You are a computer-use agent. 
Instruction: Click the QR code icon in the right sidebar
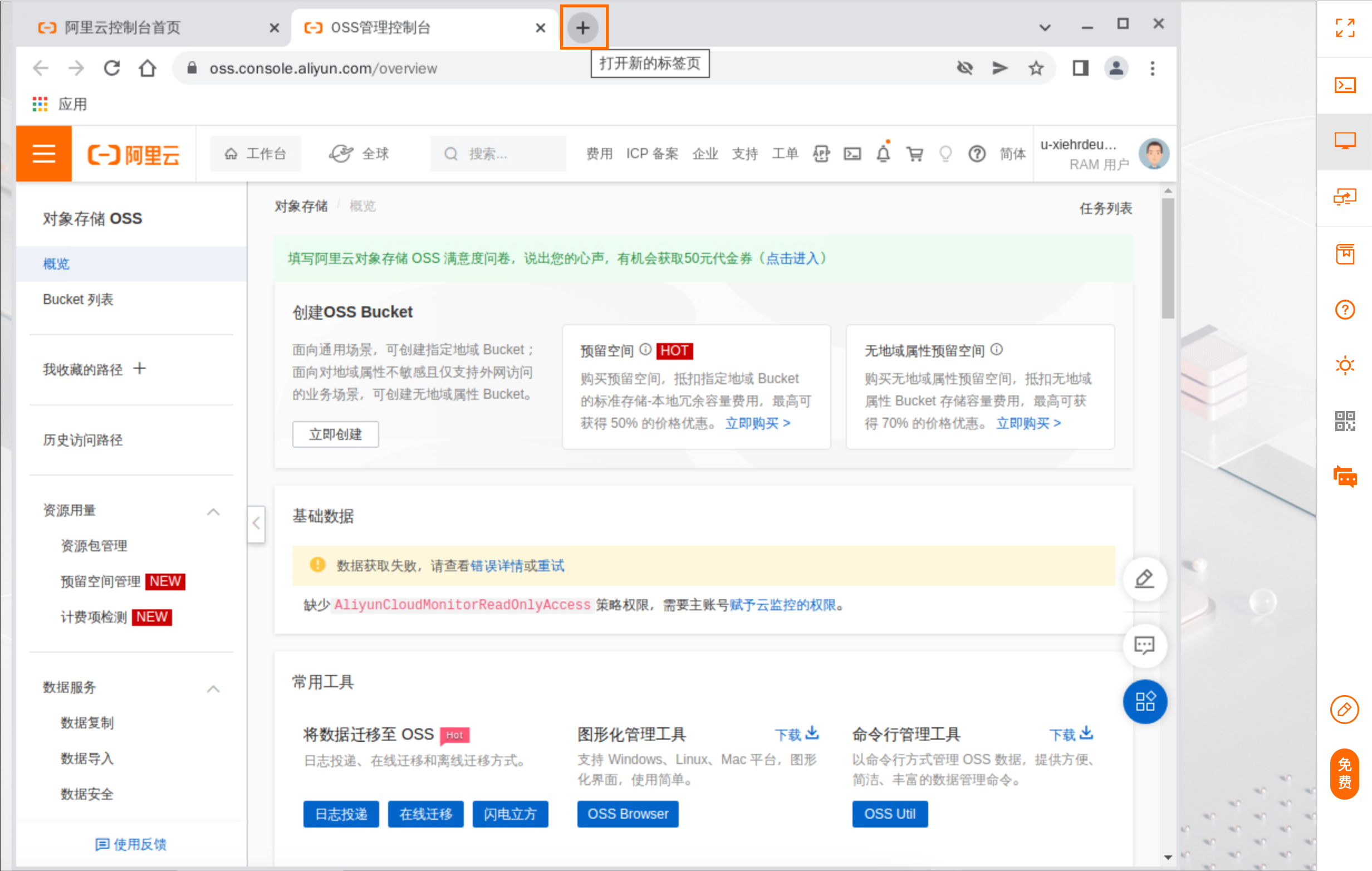pyautogui.click(x=1345, y=421)
